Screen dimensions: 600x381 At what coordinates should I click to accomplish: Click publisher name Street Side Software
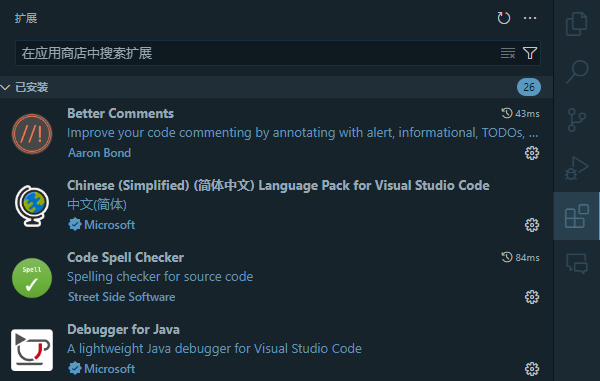click(122, 297)
